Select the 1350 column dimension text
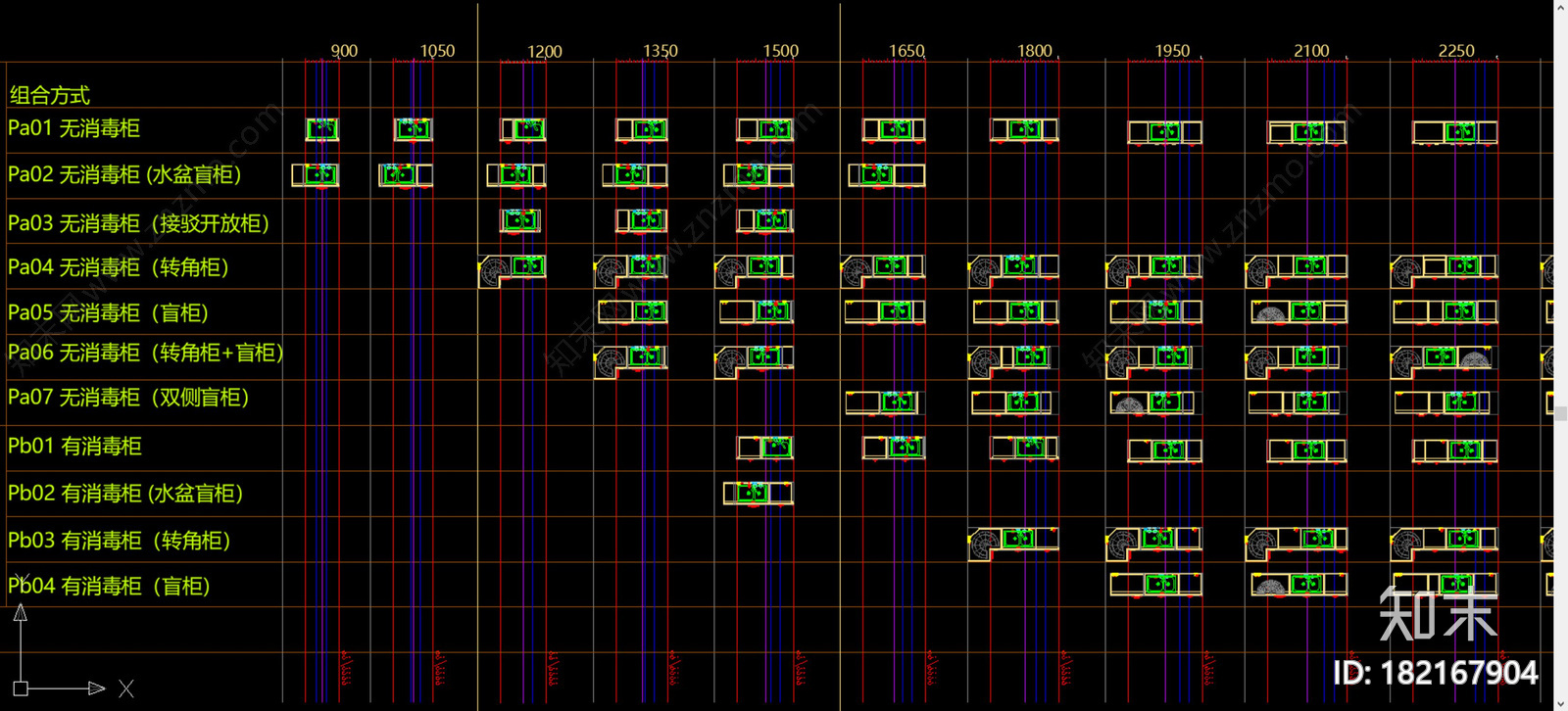 coord(660,51)
